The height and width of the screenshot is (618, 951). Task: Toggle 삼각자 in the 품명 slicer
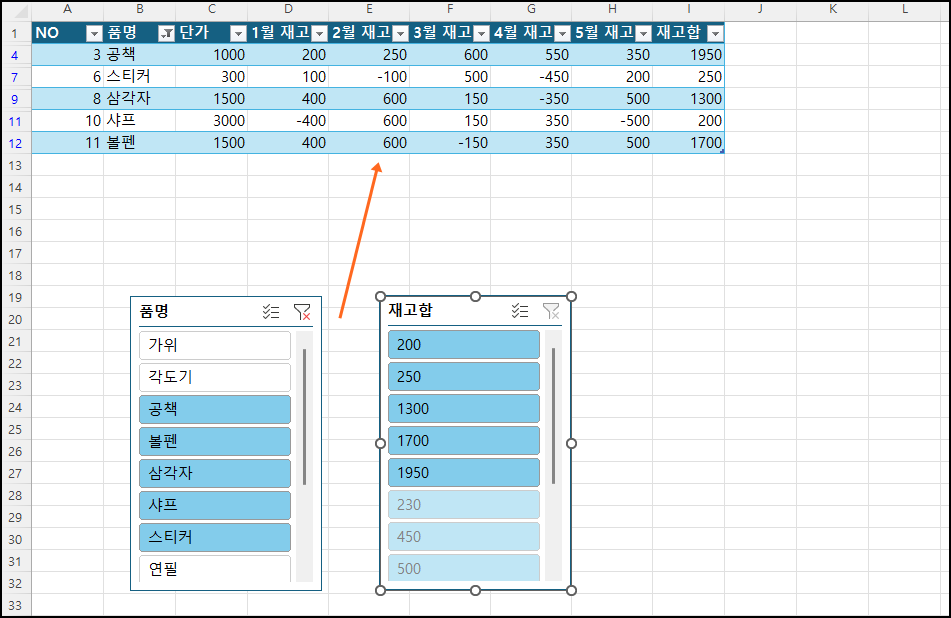215,473
